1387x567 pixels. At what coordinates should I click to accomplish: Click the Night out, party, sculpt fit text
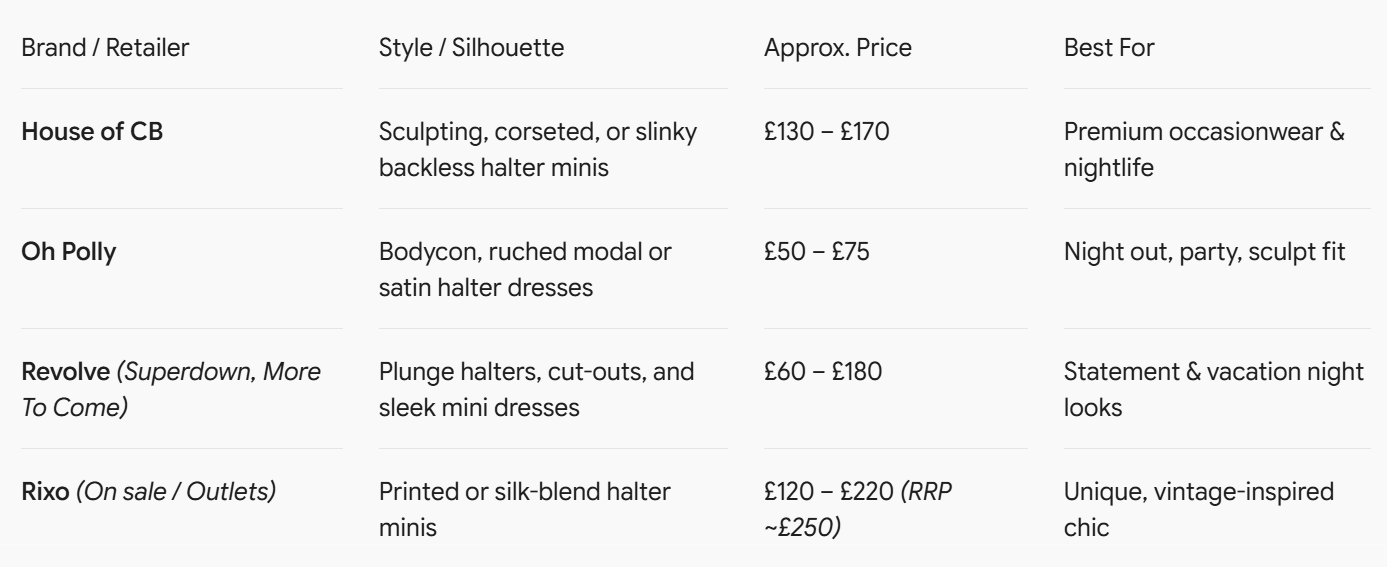[1204, 252]
